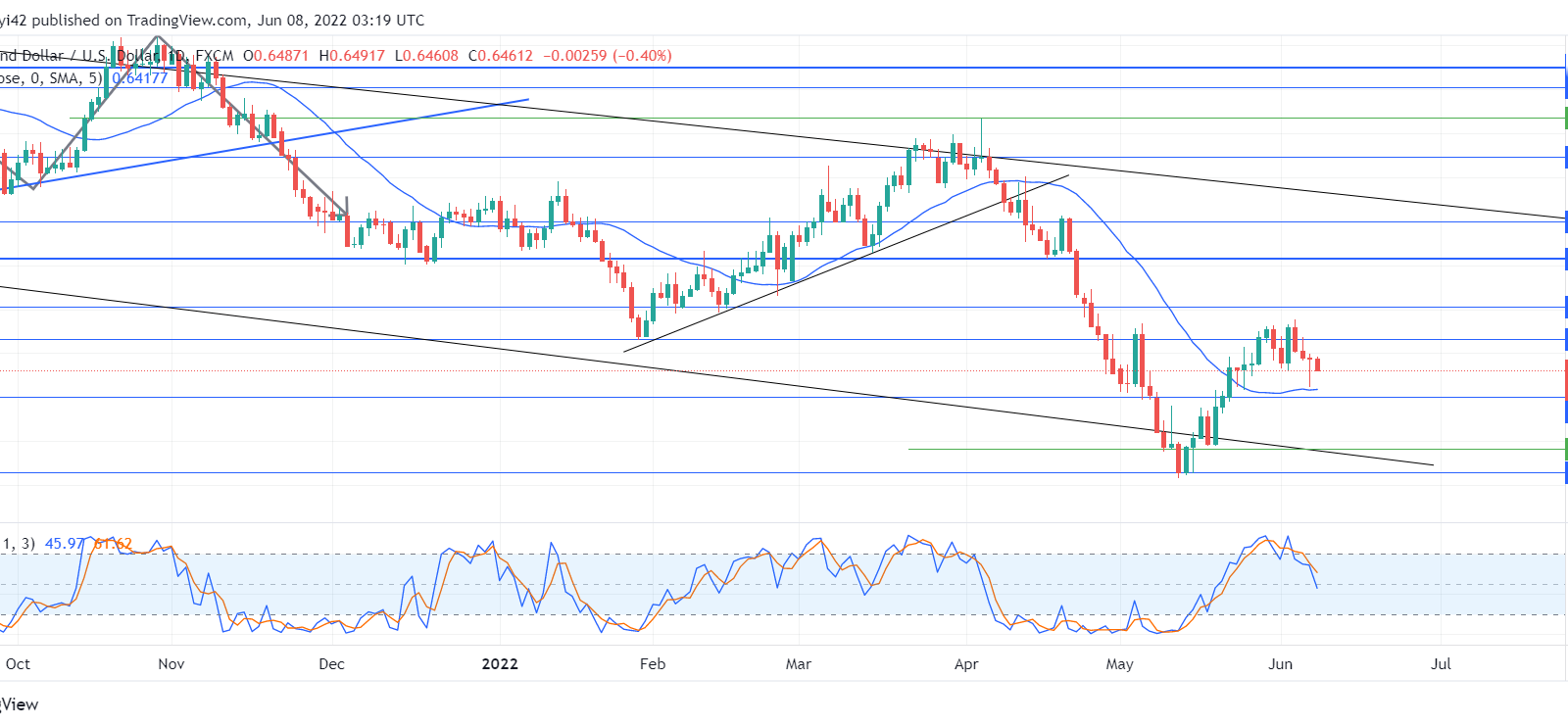
Task: Select the SMA value 0.64177
Action: pyautogui.click(x=139, y=78)
